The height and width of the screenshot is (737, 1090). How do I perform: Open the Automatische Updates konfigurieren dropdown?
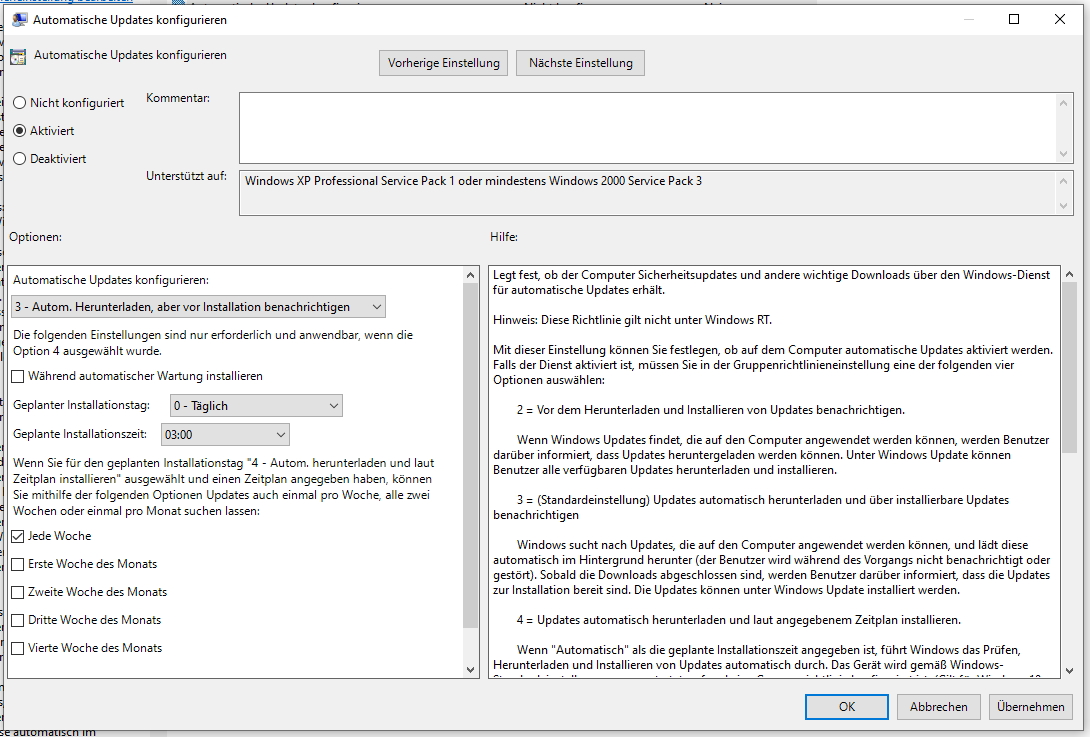click(199, 307)
